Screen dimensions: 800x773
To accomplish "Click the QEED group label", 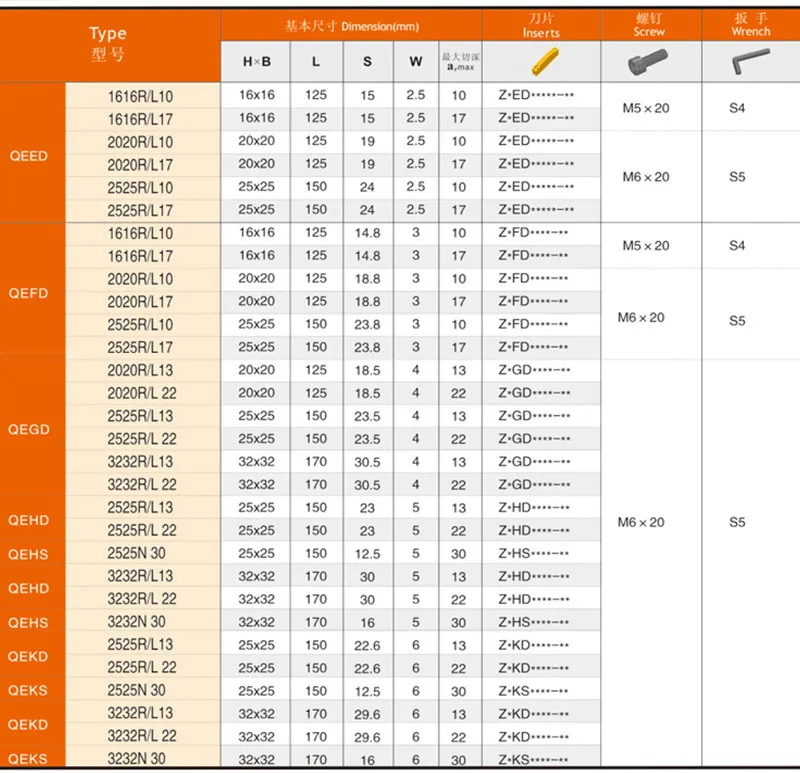I will click(x=29, y=156).
